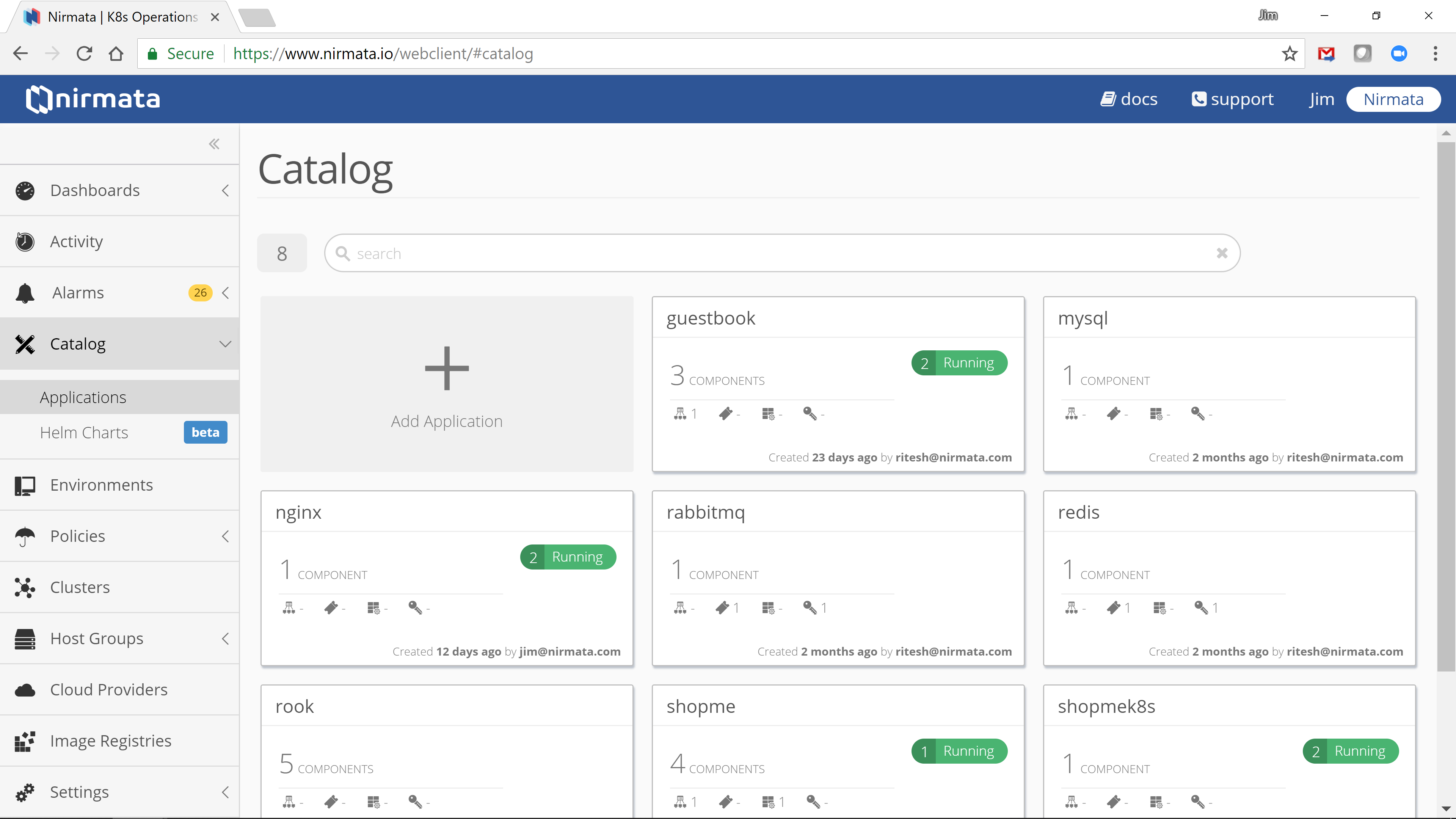Bookmark the page with star icon
Viewport: 1456px width, 819px height.
tap(1289, 54)
